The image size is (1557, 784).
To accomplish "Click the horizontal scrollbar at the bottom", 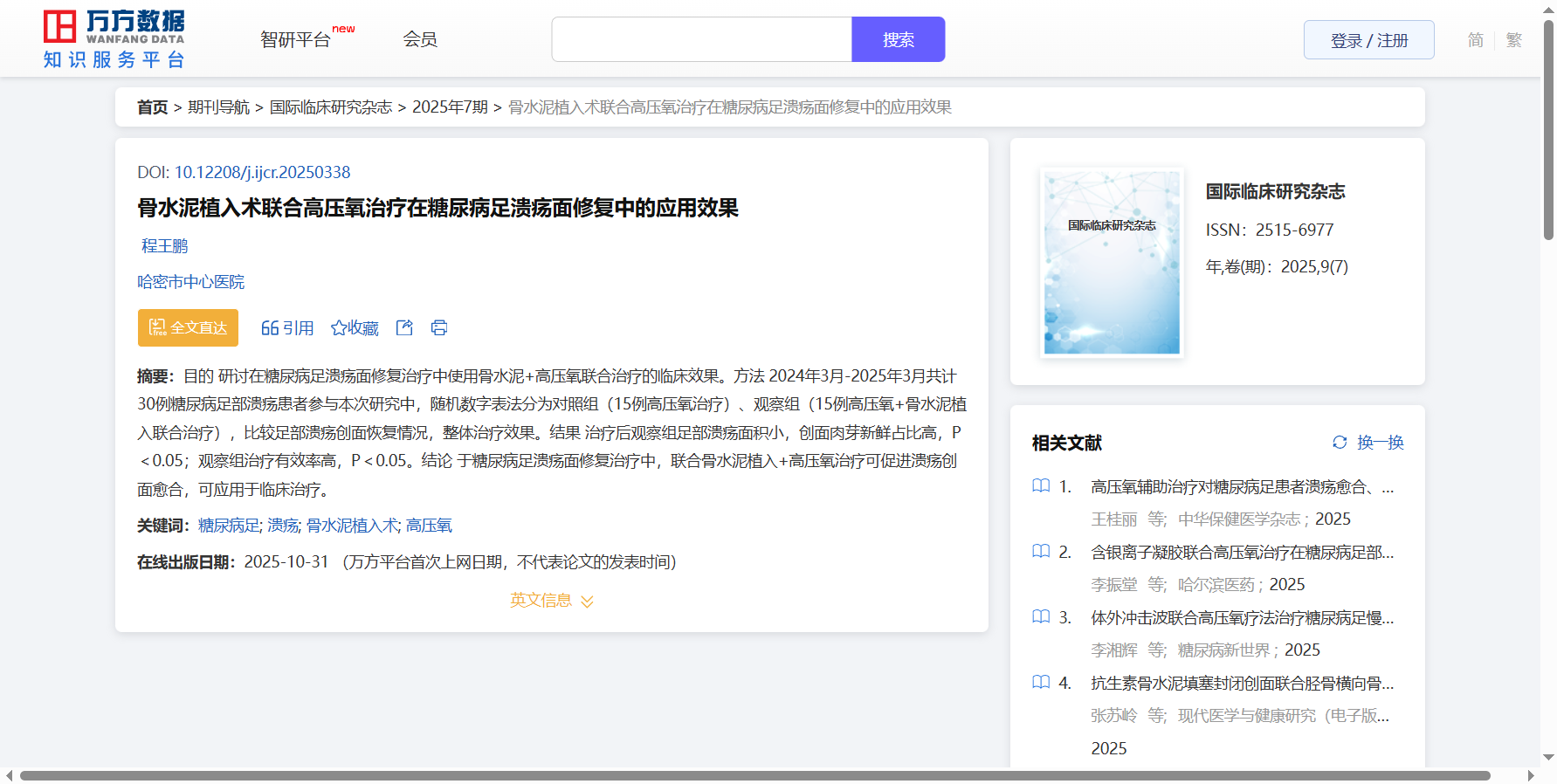I will (754, 775).
